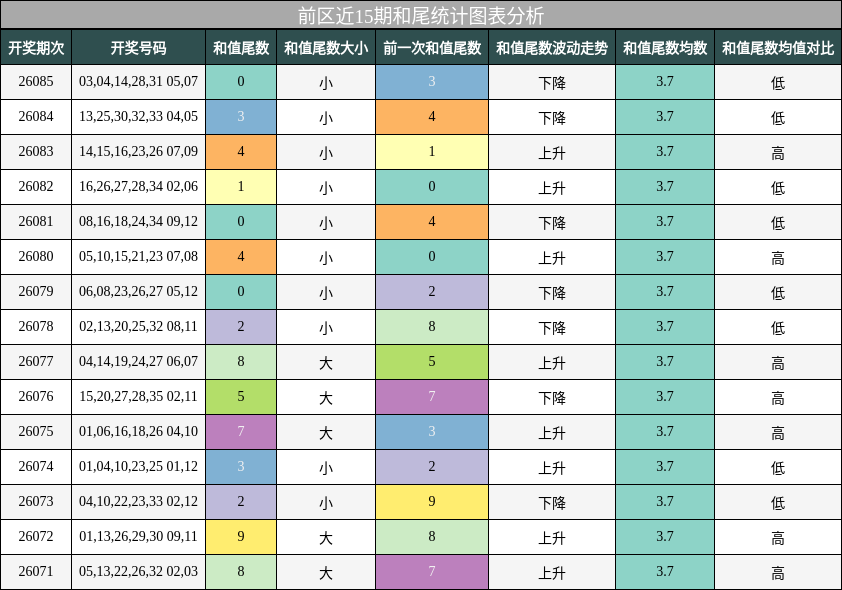Viewport: 842px width, 590px height.
Task: Click issue number 26073
Action: coord(36,501)
